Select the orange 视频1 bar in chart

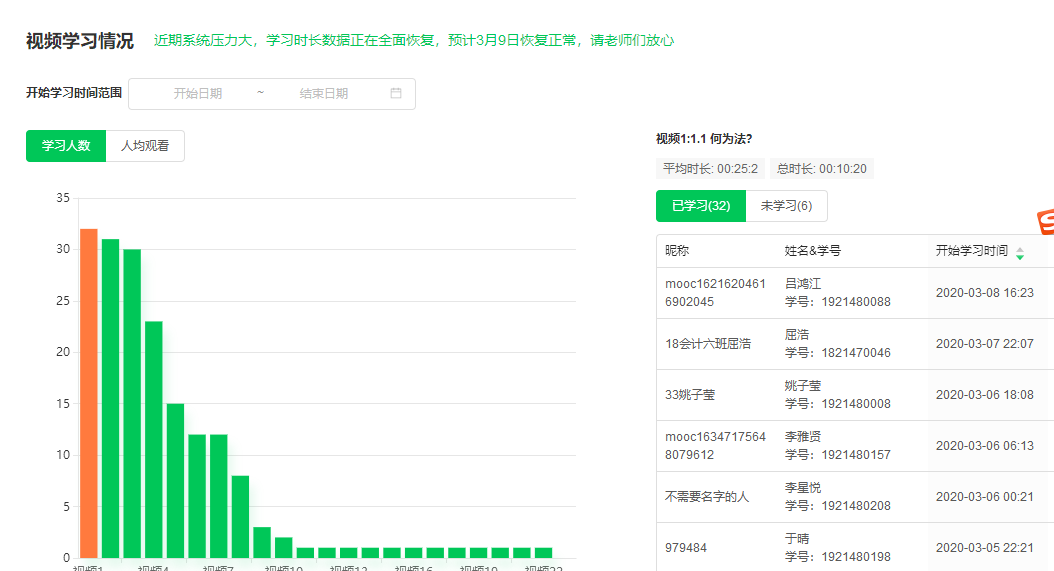(89, 393)
